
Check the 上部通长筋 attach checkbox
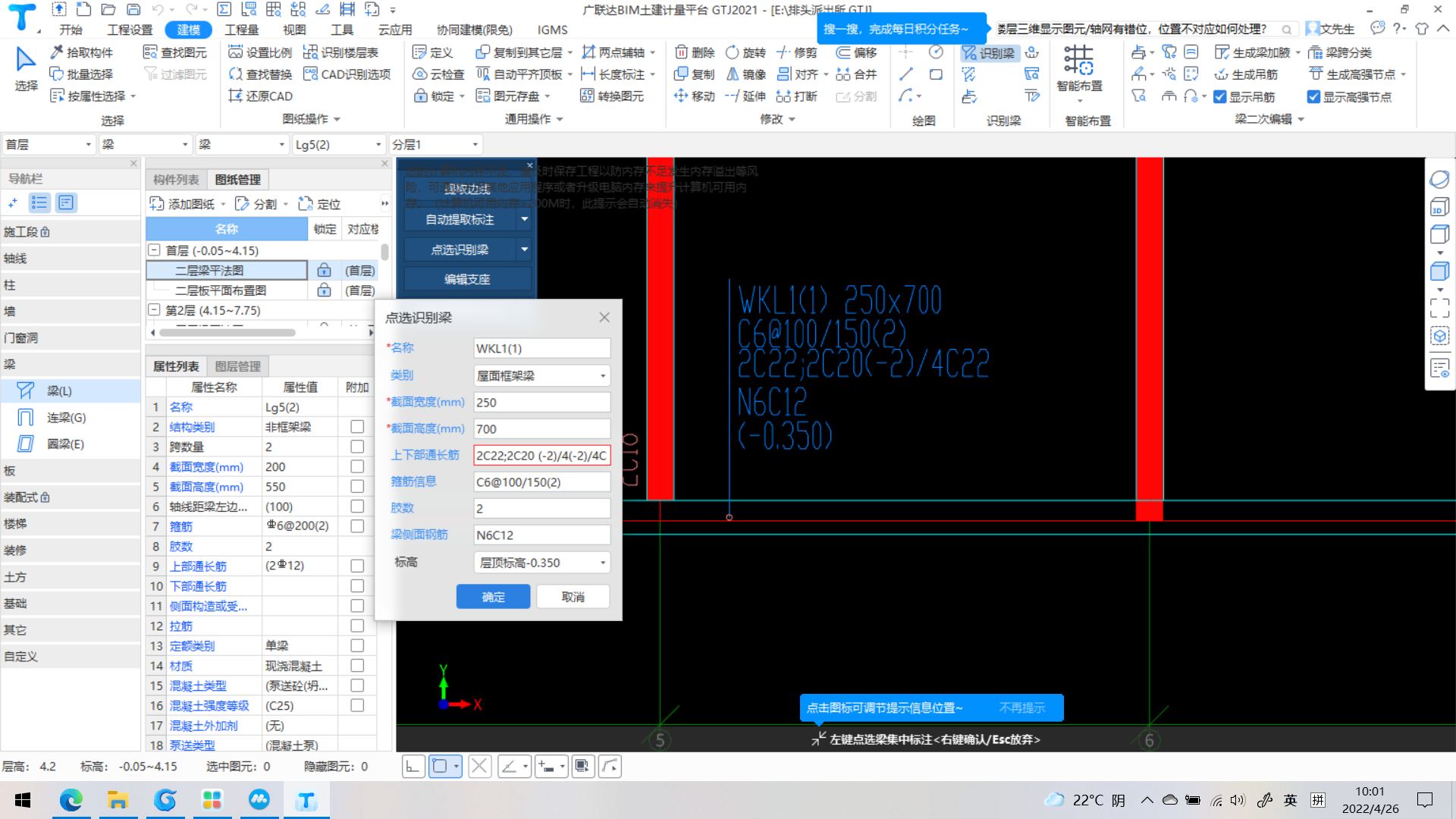357,566
